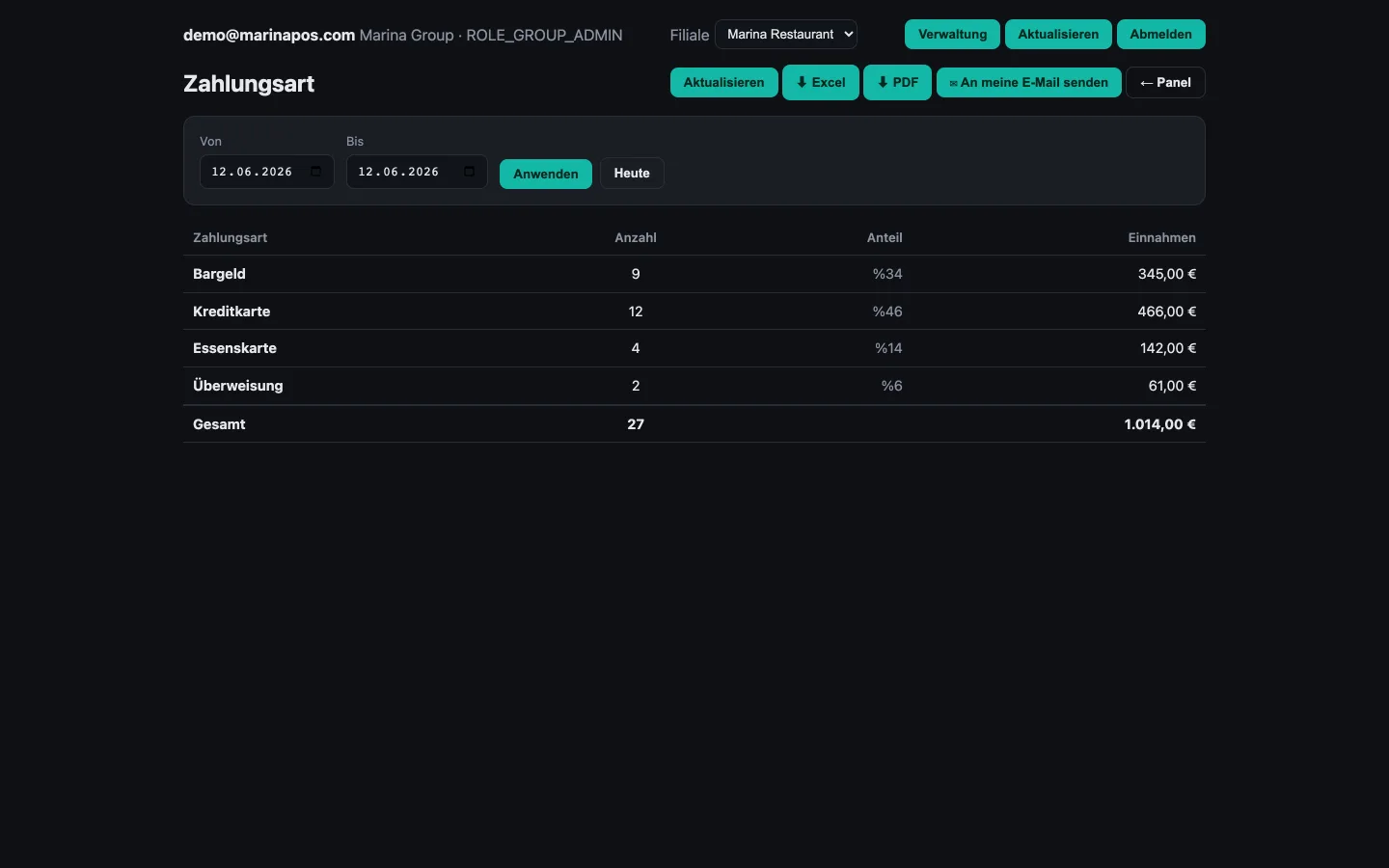Send report with An meine E-Mail senden

1029,83
